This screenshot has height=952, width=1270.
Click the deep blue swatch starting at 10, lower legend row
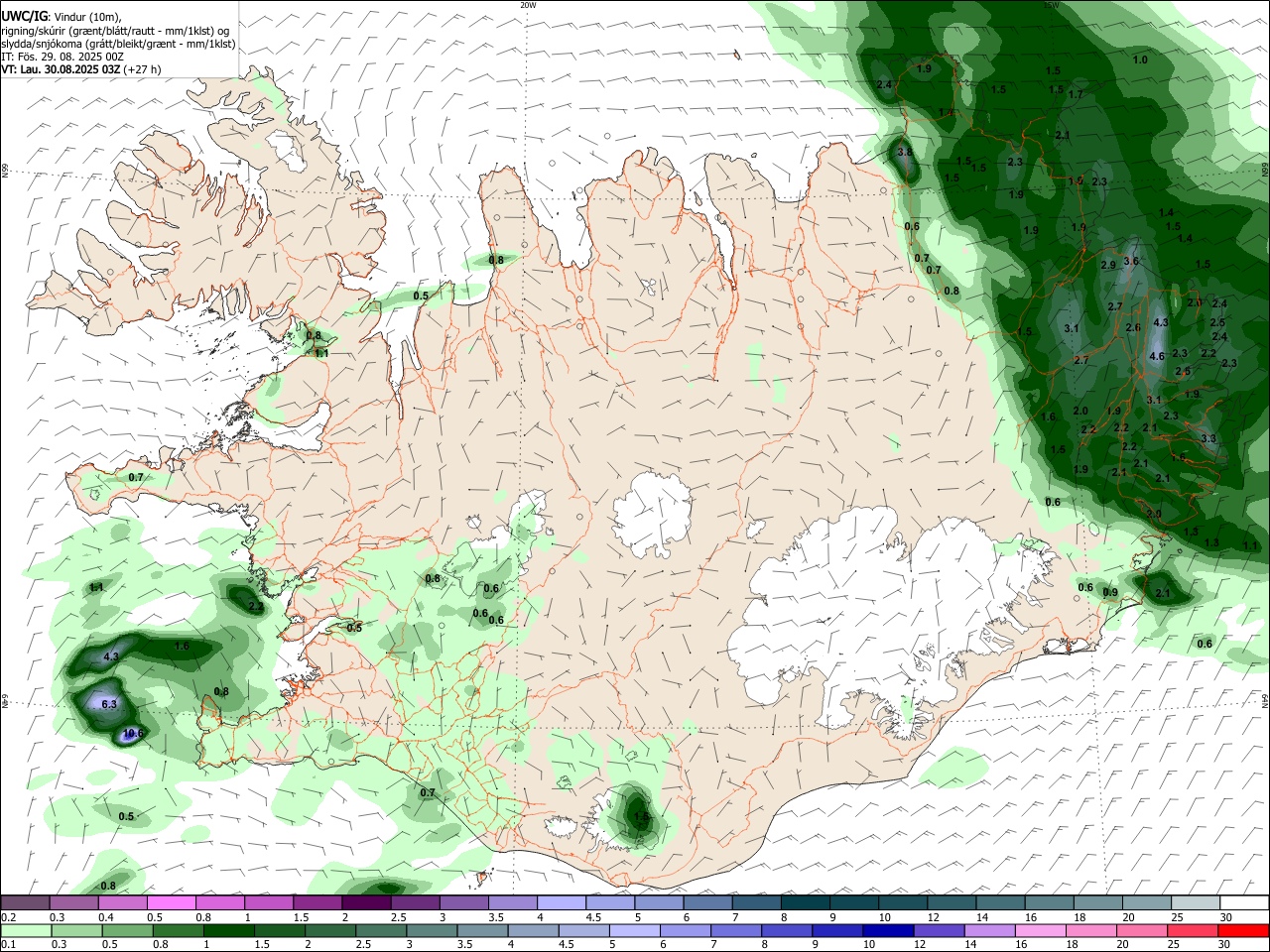coord(887,931)
